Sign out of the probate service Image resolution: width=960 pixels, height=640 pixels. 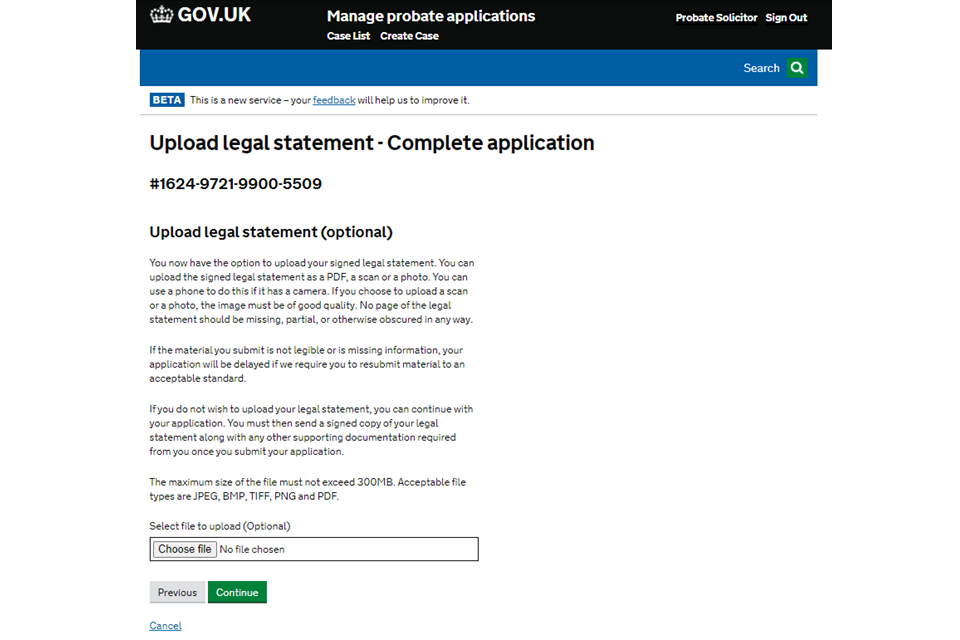(x=786, y=18)
